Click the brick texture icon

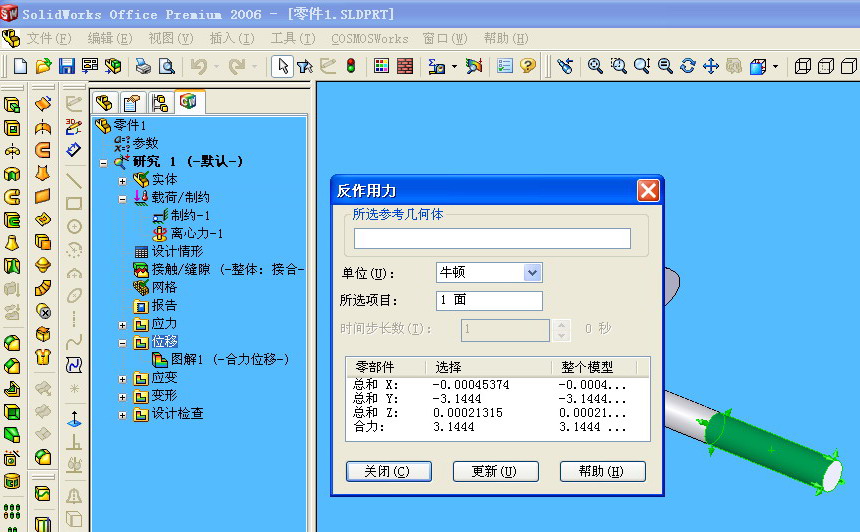(405, 66)
